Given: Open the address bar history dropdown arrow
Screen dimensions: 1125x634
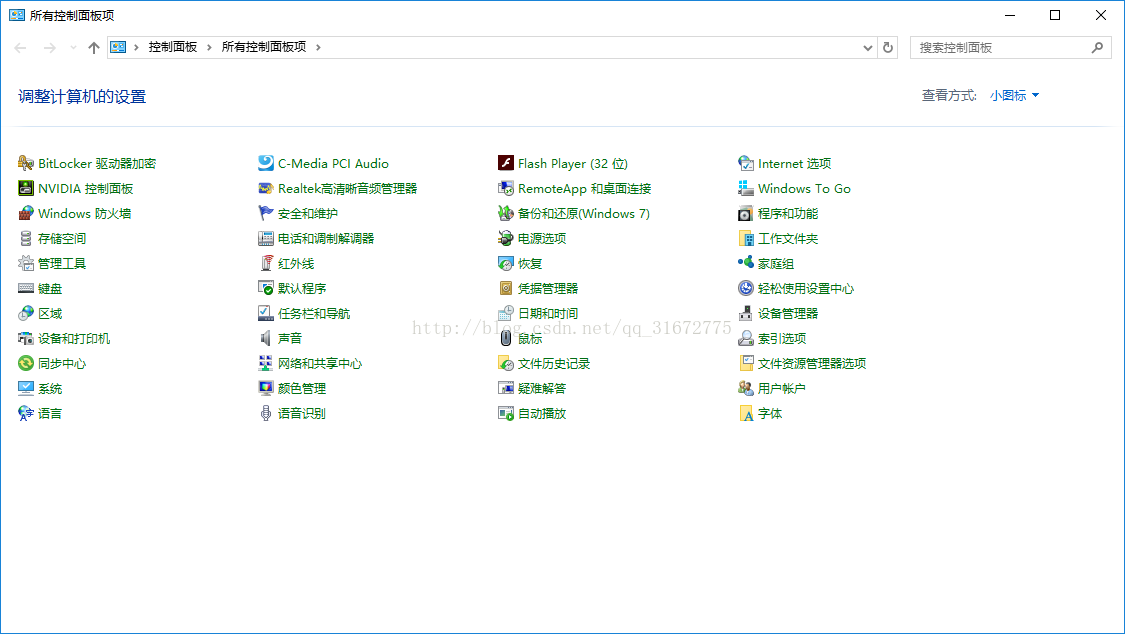Looking at the screenshot, I should pyautogui.click(x=867, y=48).
